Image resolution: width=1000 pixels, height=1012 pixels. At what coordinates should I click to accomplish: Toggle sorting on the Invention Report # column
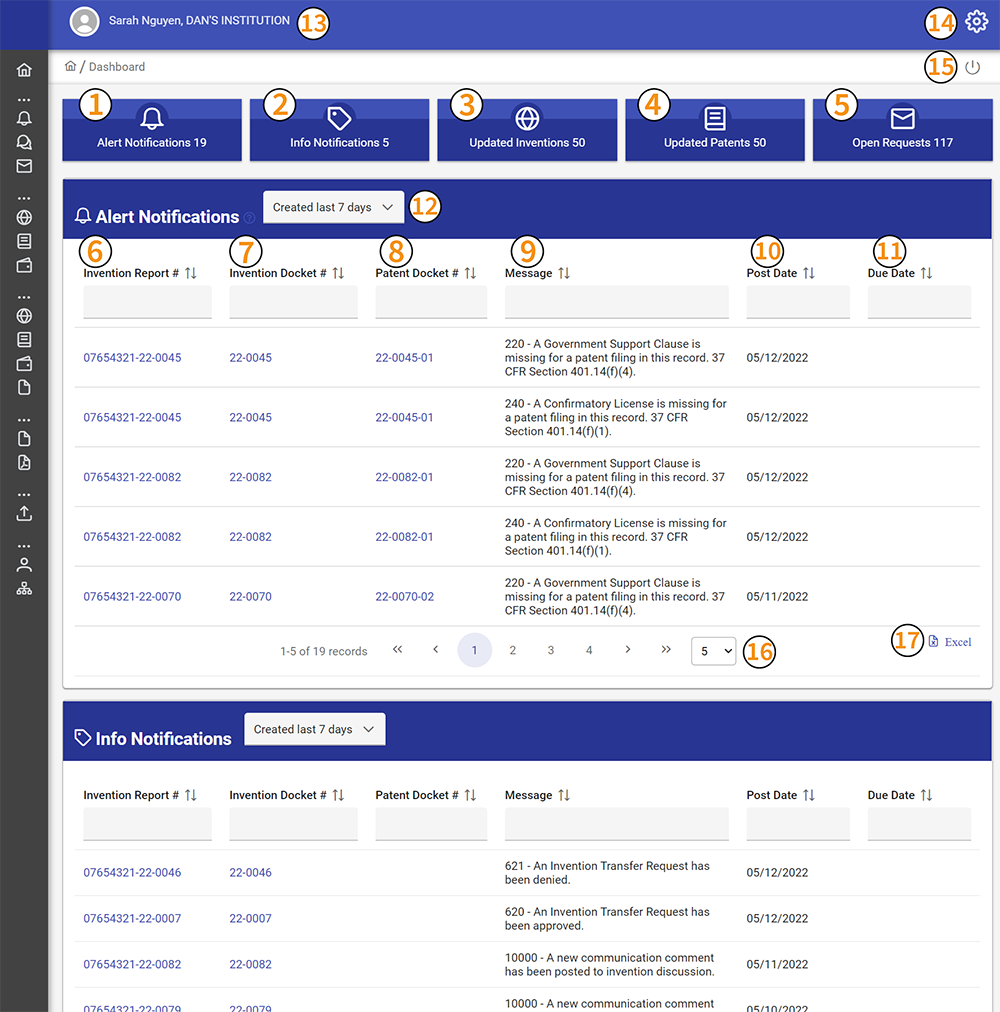tap(190, 271)
